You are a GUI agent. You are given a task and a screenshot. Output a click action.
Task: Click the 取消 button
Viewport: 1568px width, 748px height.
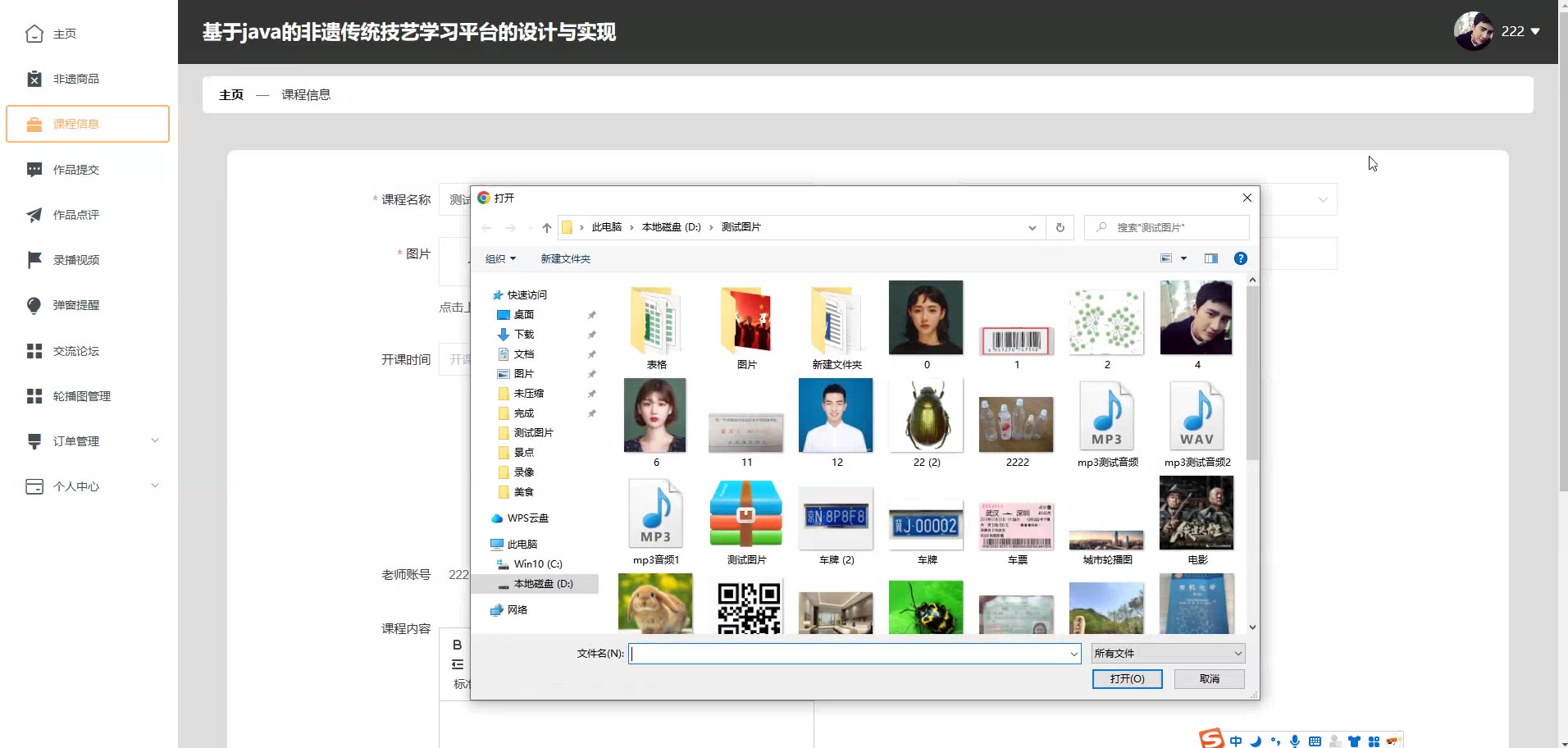1209,679
